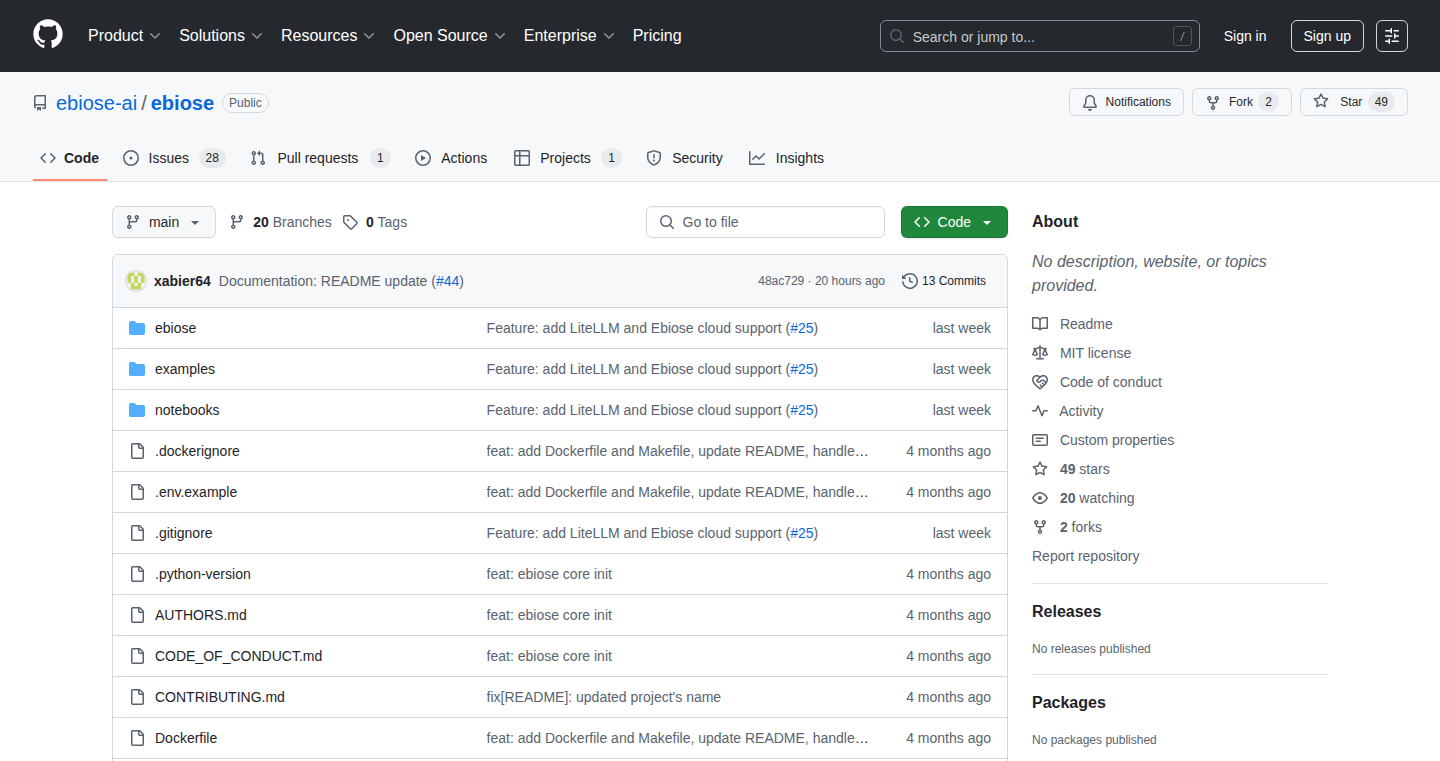Switch to the Actions tab

point(451,158)
